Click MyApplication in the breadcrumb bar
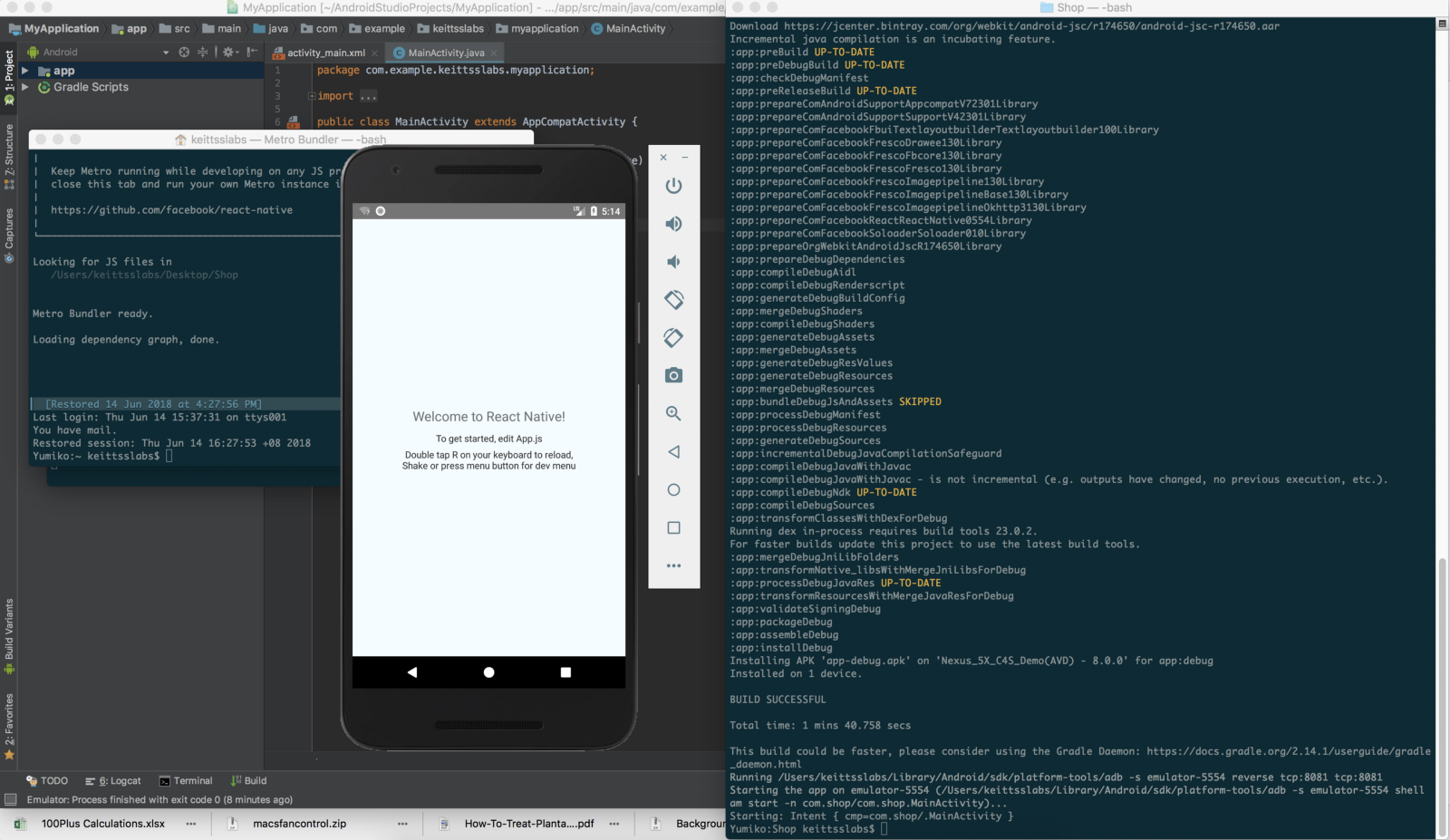Screen dimensions: 1450x840 [53, 29]
